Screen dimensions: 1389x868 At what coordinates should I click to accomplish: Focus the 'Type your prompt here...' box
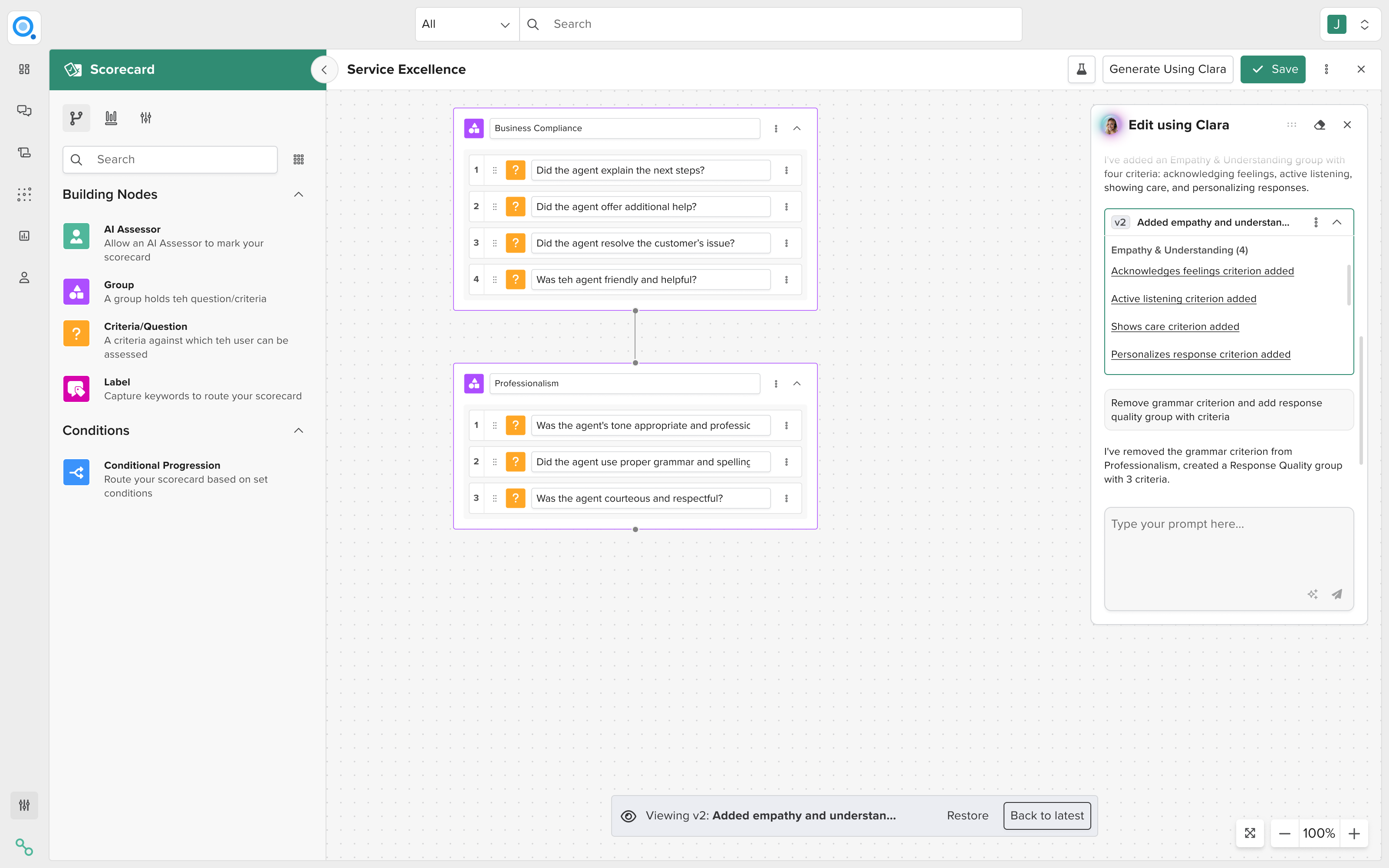pyautogui.click(x=1228, y=559)
